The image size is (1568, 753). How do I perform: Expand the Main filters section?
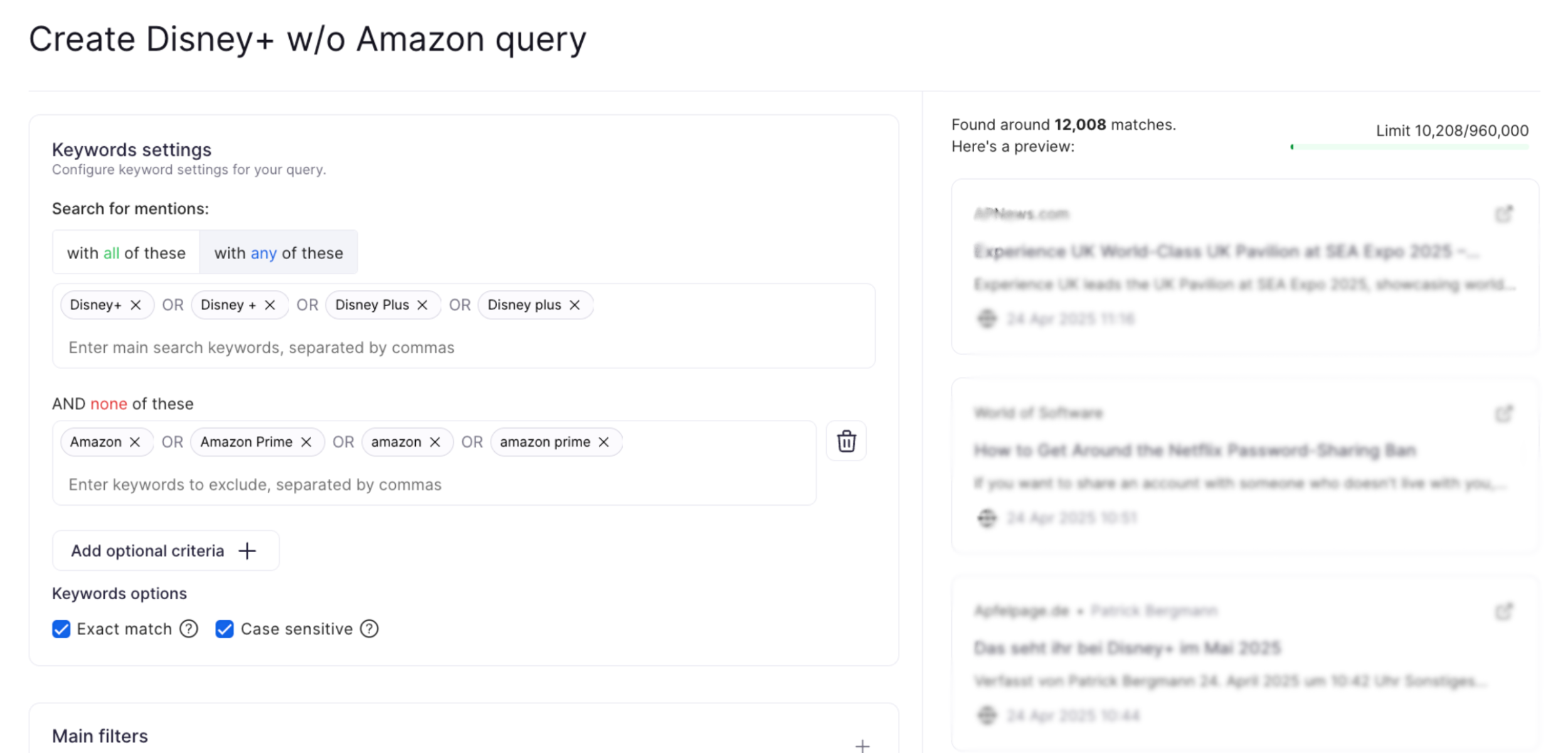(x=862, y=745)
